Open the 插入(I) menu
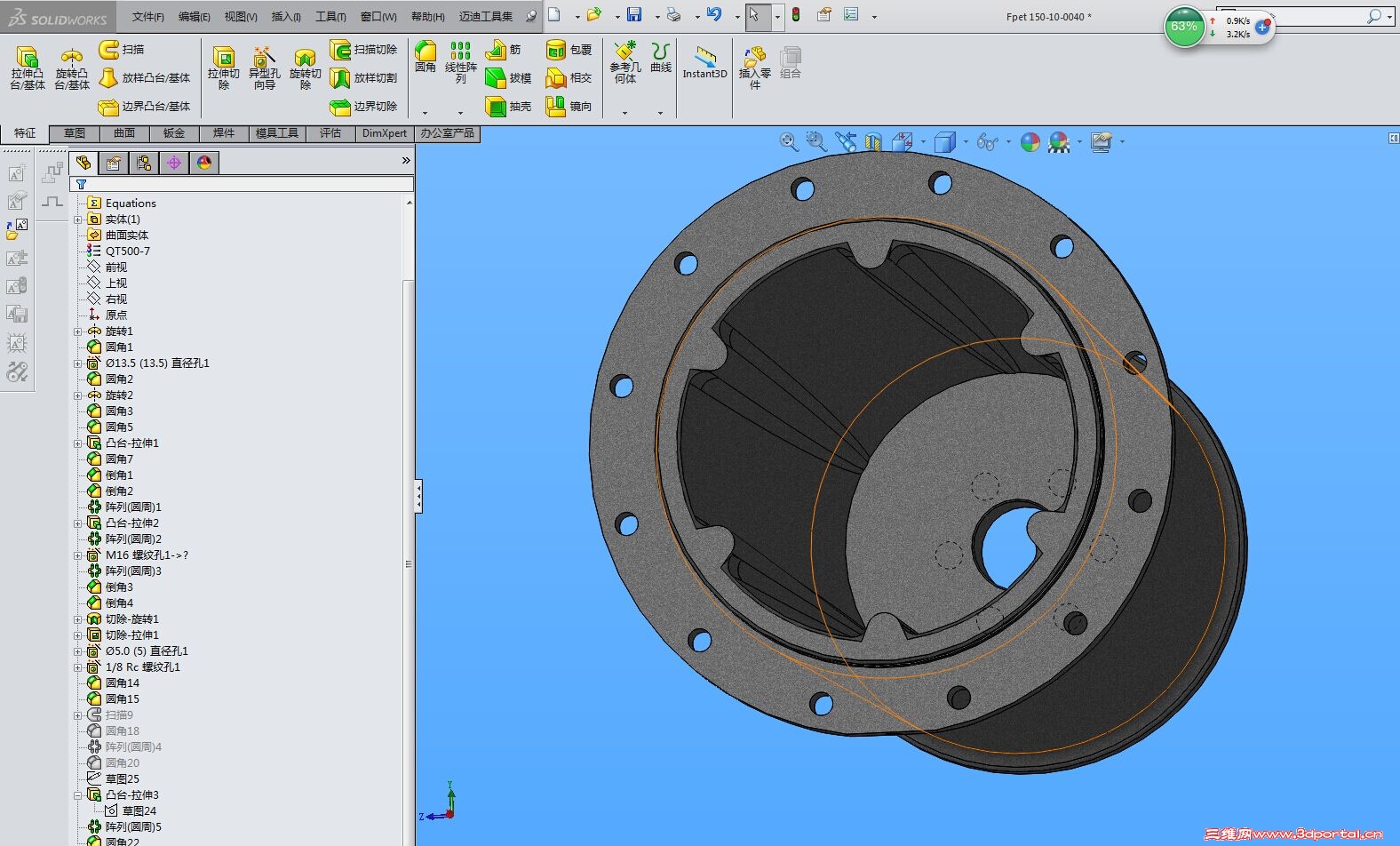 [x=285, y=16]
